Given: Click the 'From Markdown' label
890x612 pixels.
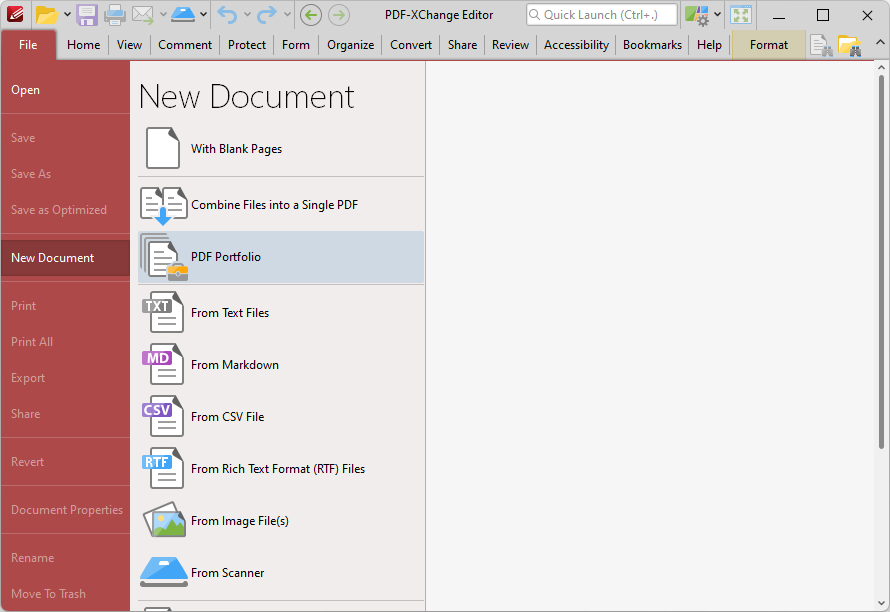Looking at the screenshot, I should [x=234, y=365].
